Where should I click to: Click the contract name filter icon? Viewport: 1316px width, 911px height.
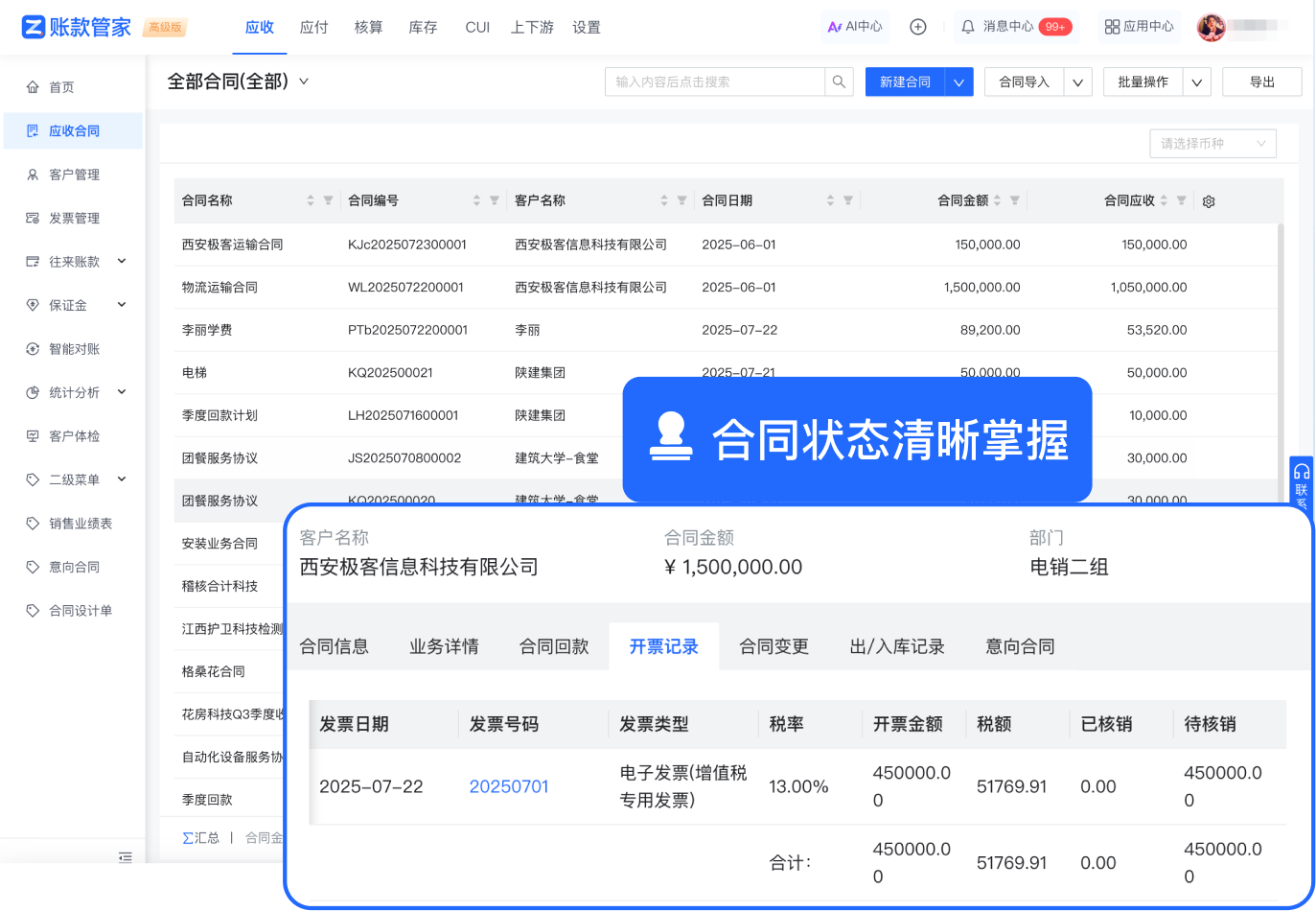click(328, 200)
